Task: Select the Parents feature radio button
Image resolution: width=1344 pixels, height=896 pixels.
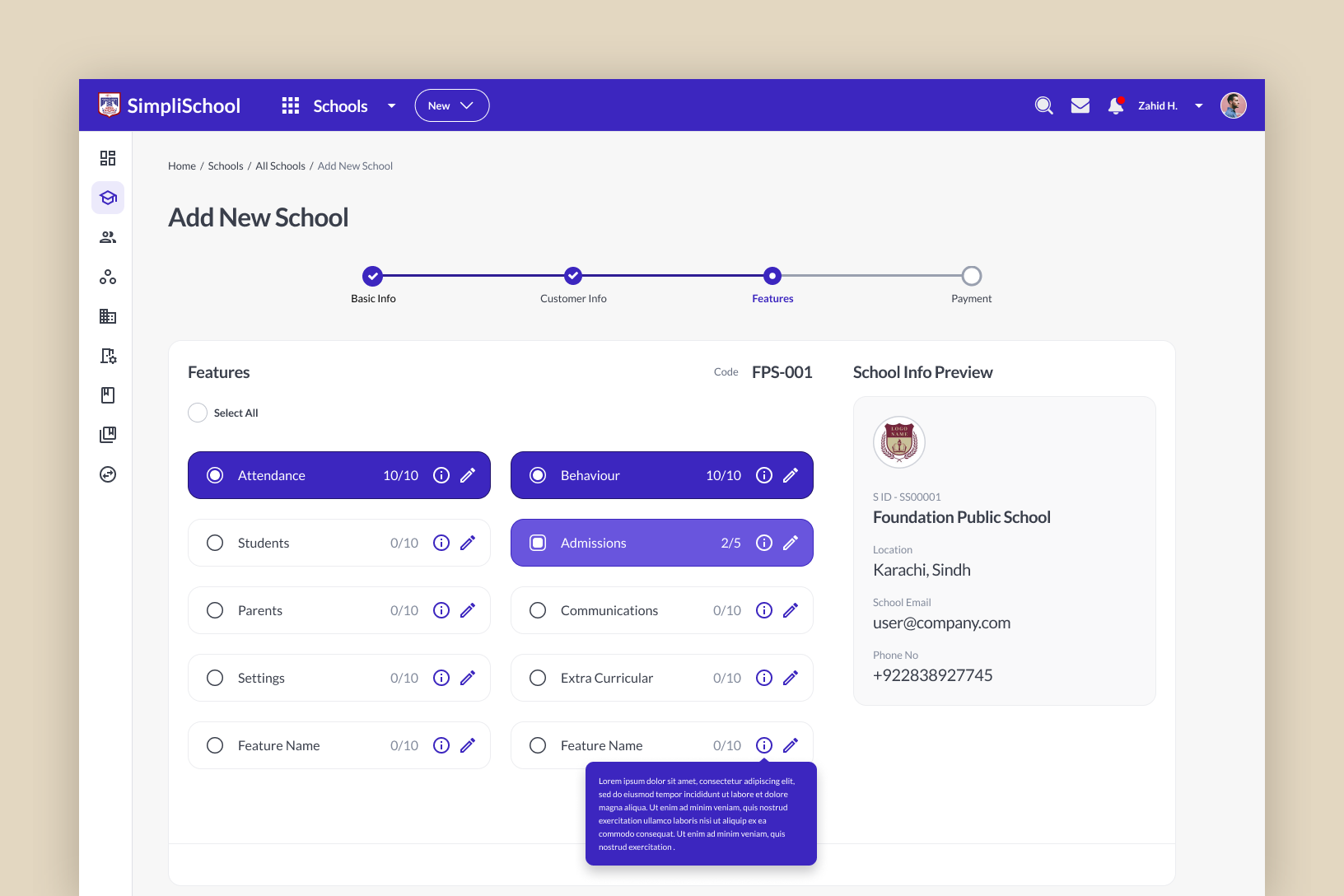Action: 215,610
